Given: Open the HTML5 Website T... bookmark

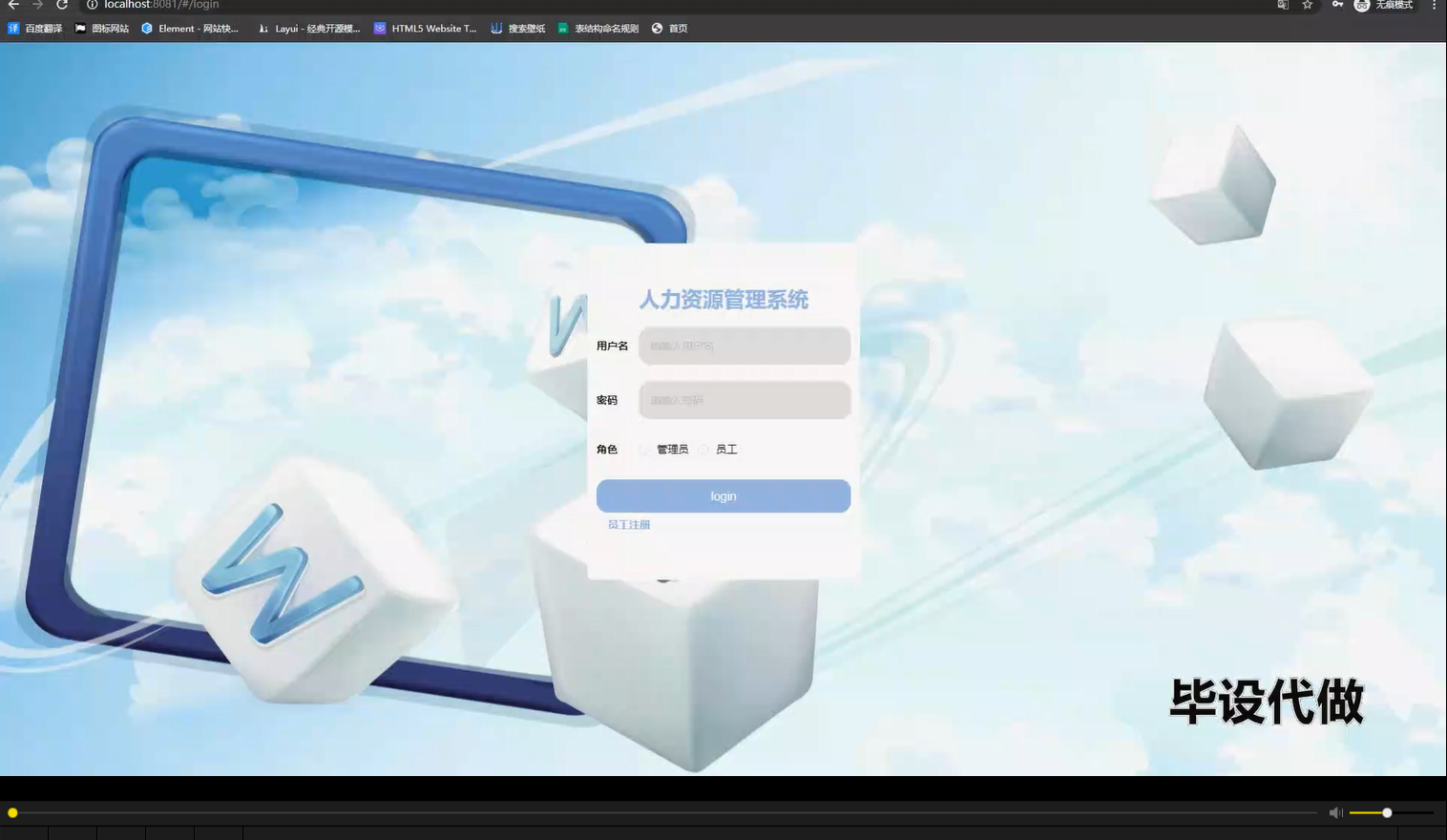Looking at the screenshot, I should coord(425,29).
